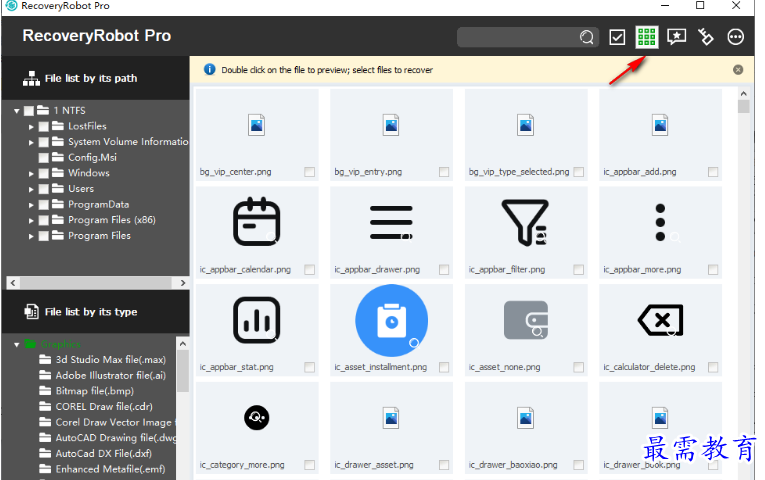
Task: Select the ic_appbar_calendar.png thumbnail
Action: coord(257,222)
